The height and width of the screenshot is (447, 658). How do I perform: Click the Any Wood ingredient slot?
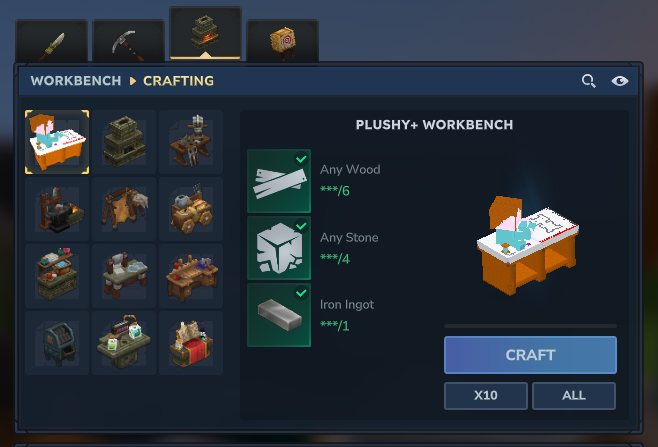[x=279, y=181]
